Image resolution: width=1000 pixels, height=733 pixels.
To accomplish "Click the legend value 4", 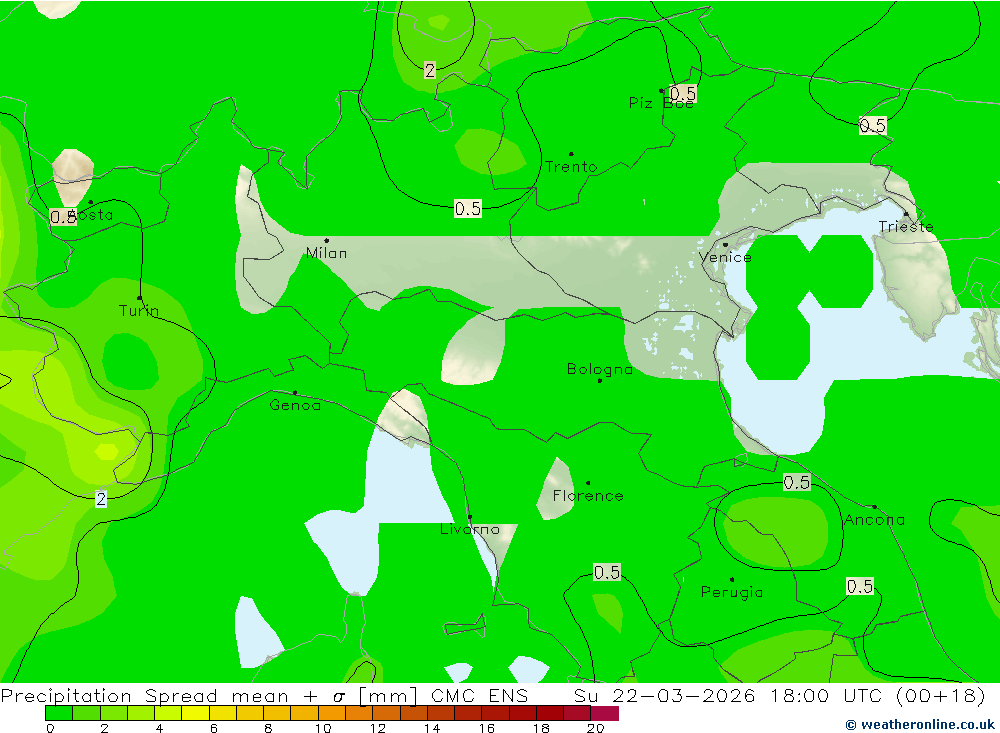I will pos(159,728).
